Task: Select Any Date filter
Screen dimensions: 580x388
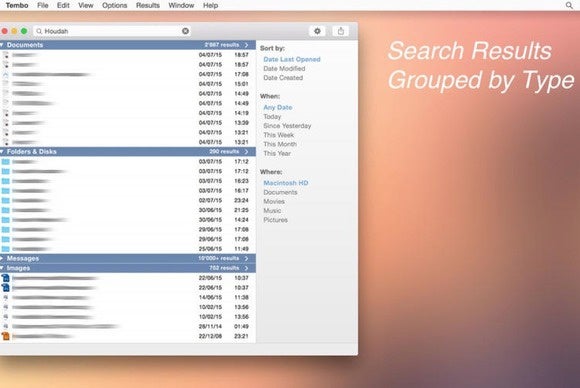Action: click(x=277, y=107)
